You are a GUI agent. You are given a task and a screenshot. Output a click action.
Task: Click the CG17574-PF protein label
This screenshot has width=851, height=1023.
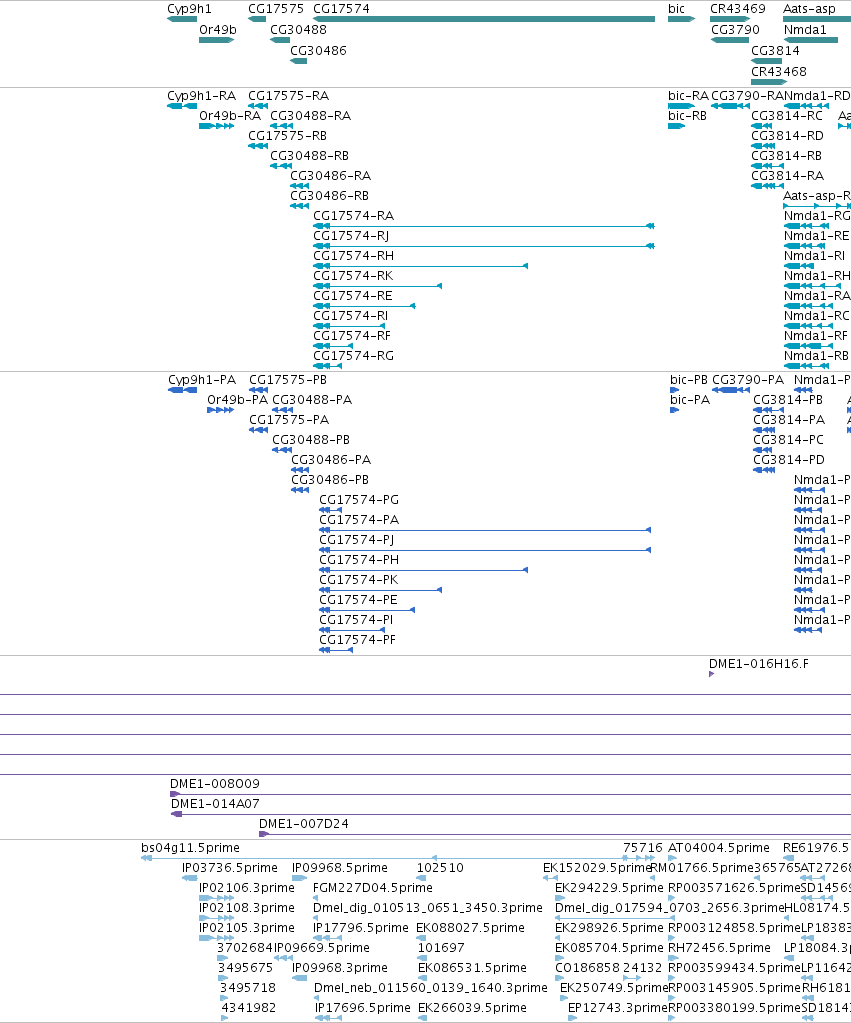(358, 640)
